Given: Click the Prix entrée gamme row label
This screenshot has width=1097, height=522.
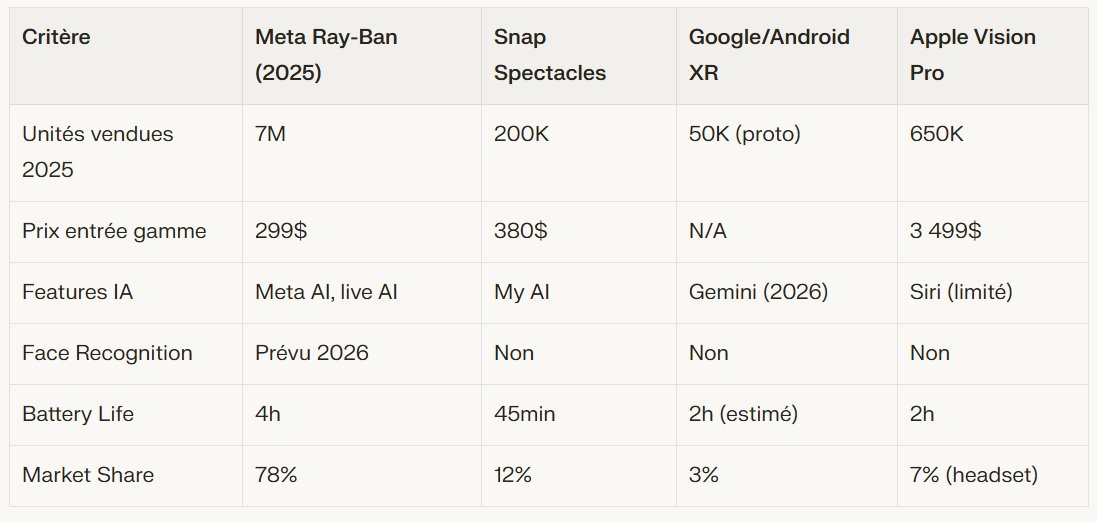Looking at the screenshot, I should coord(114,231).
